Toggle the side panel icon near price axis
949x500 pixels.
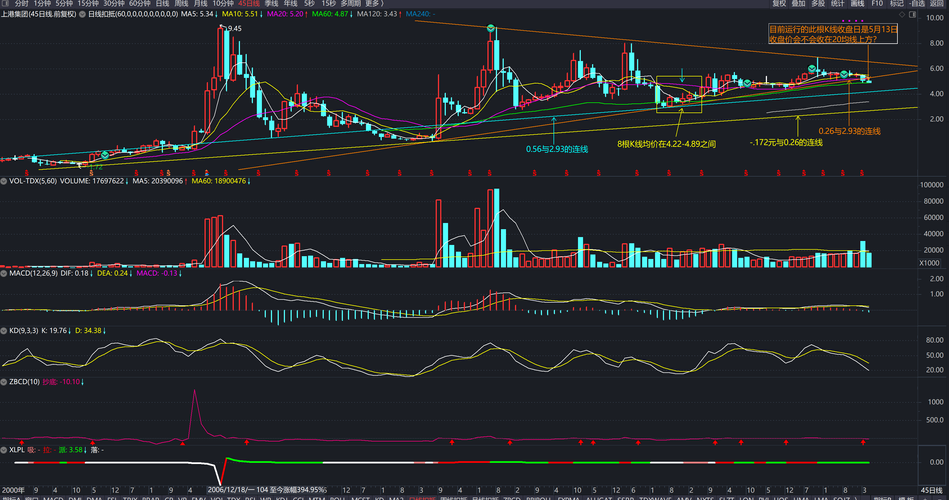coord(913,14)
